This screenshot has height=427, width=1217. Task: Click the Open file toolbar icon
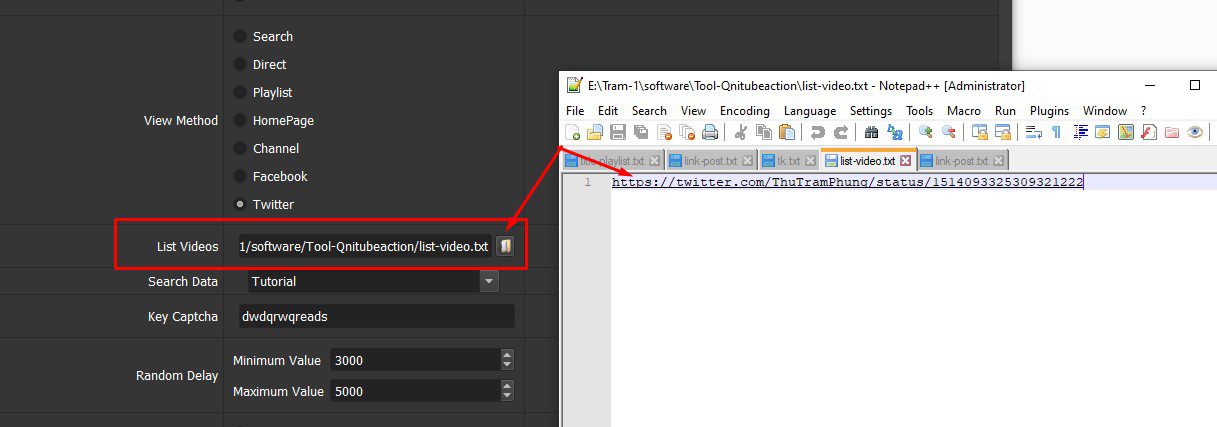coord(595,132)
